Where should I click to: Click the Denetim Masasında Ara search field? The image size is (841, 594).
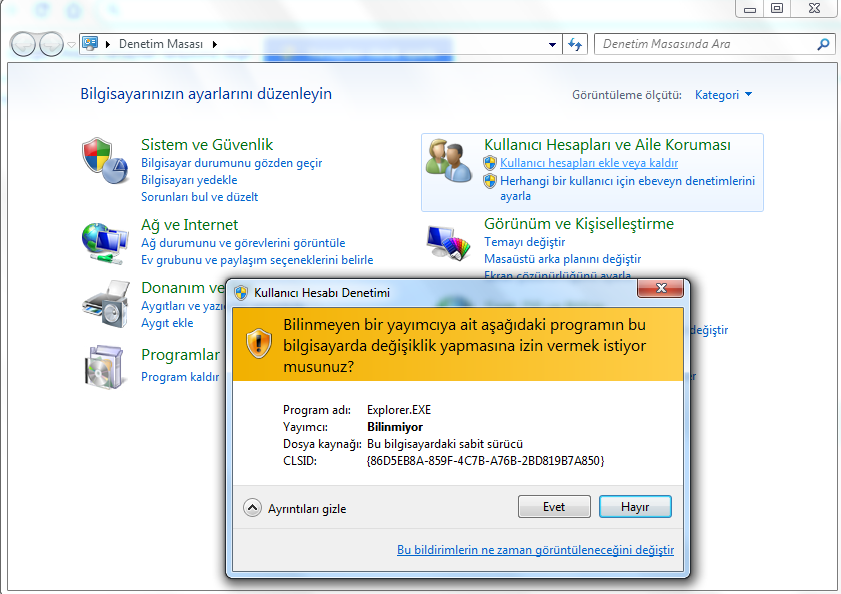[x=705, y=45]
